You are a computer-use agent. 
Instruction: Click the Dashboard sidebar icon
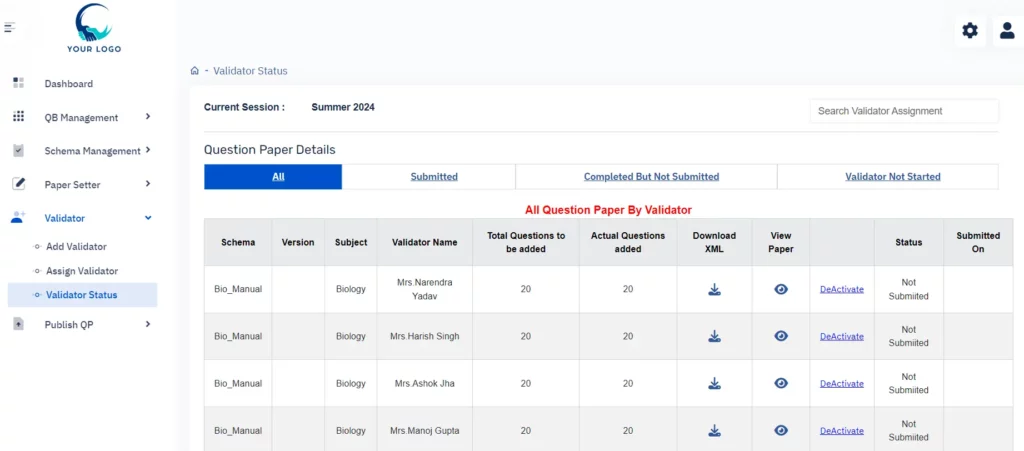[x=18, y=83]
